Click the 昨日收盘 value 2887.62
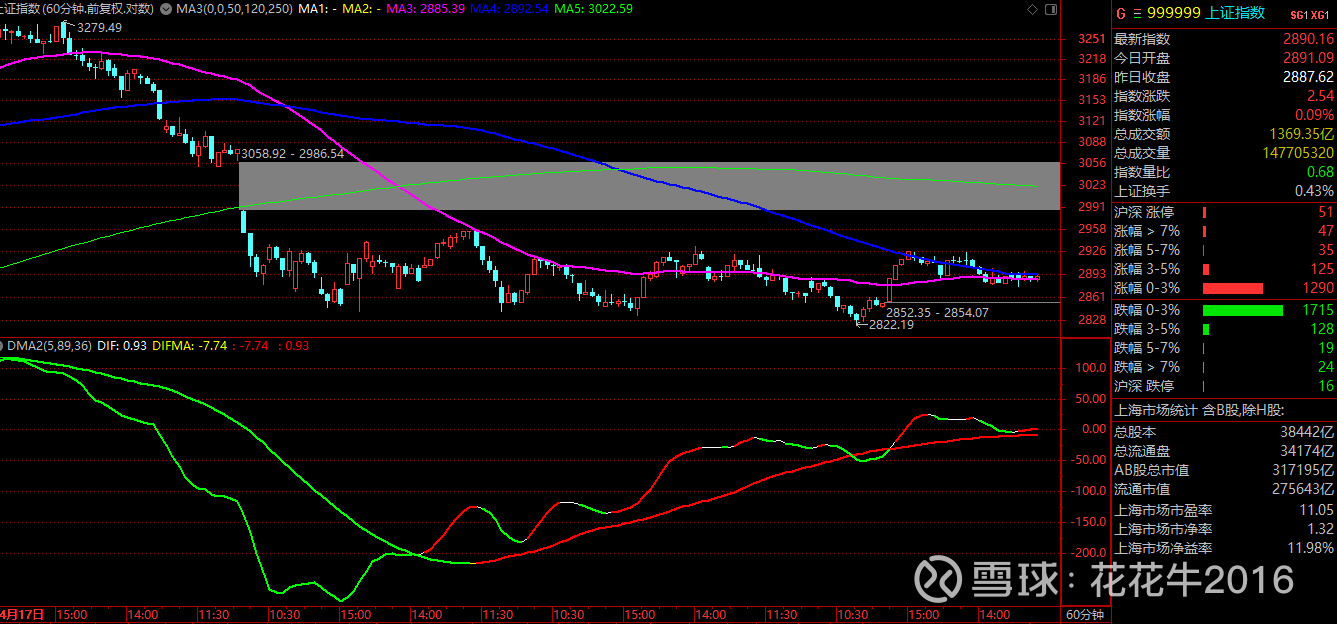Viewport: 1337px width, 624px height. coord(1308,77)
